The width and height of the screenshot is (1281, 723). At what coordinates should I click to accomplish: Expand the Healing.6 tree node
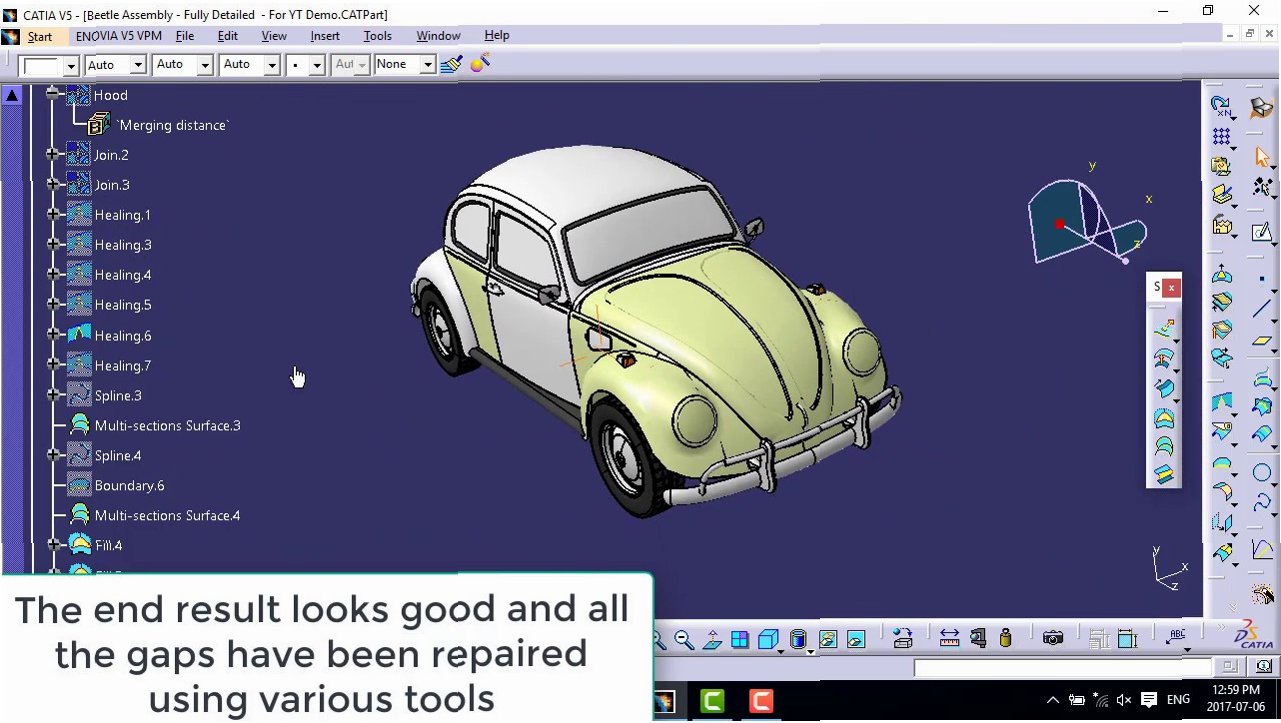pos(53,335)
